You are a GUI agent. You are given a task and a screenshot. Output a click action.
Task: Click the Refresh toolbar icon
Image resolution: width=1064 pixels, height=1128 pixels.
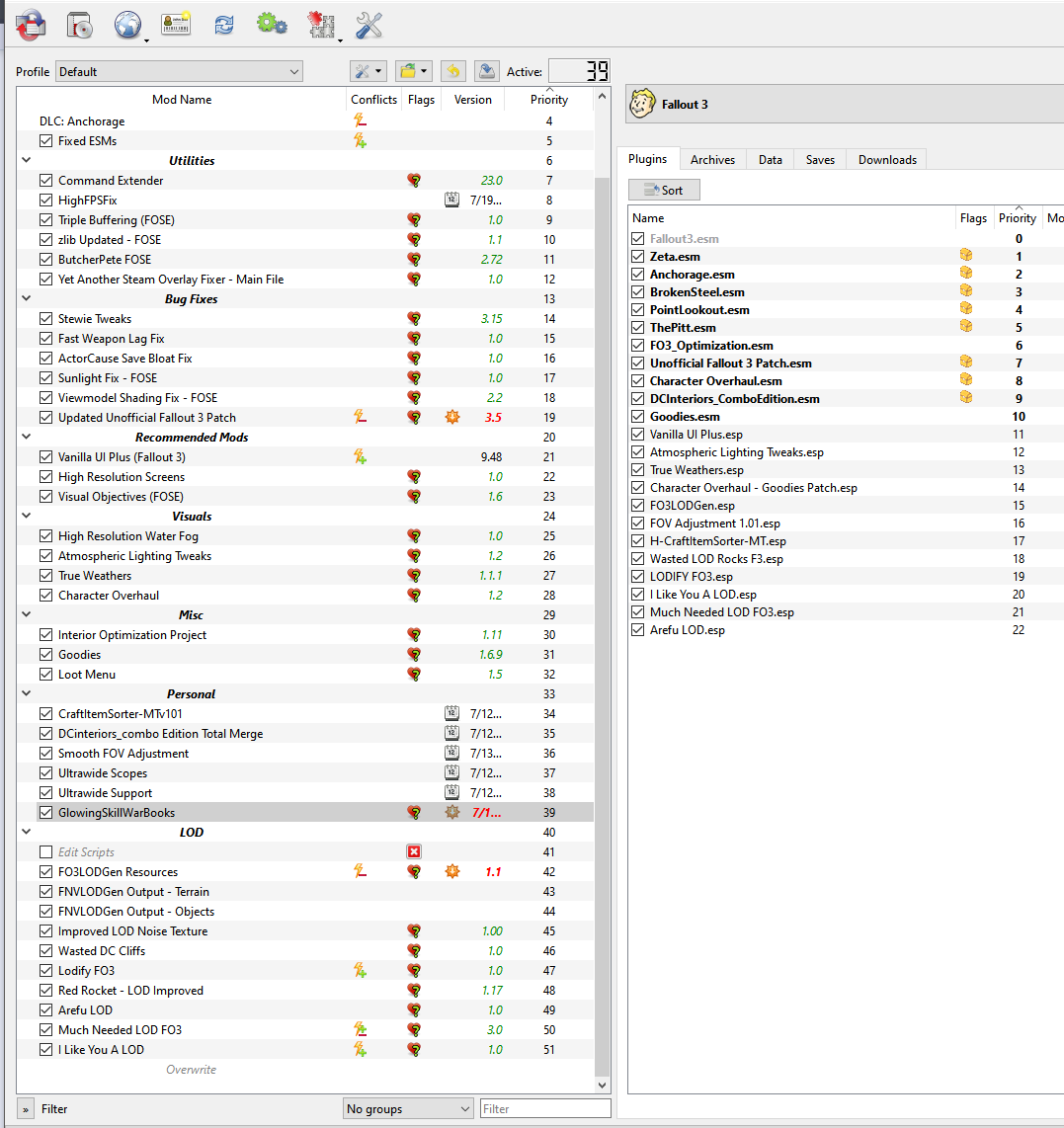(x=223, y=25)
